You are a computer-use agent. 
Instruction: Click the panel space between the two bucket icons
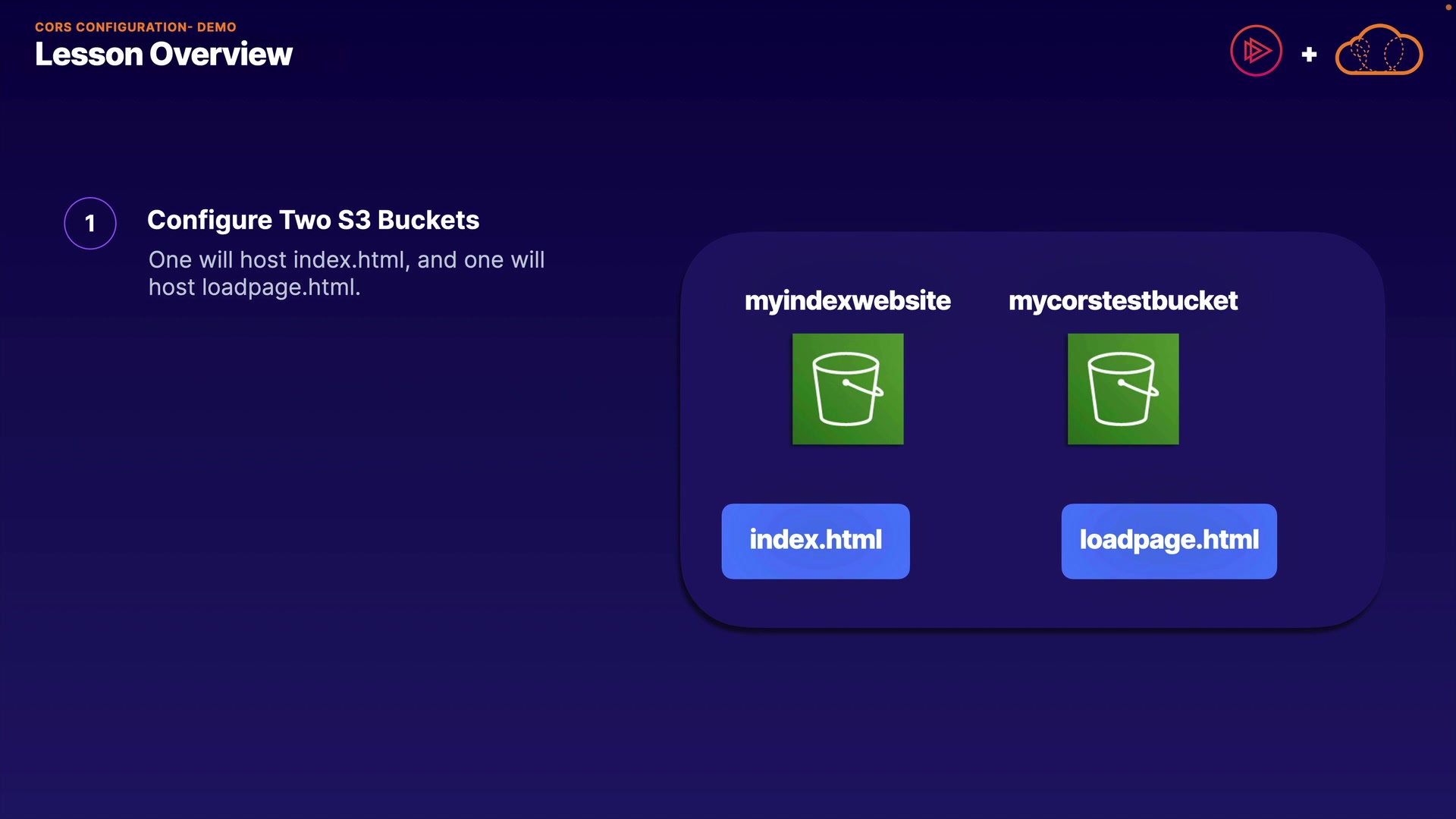tap(986, 389)
